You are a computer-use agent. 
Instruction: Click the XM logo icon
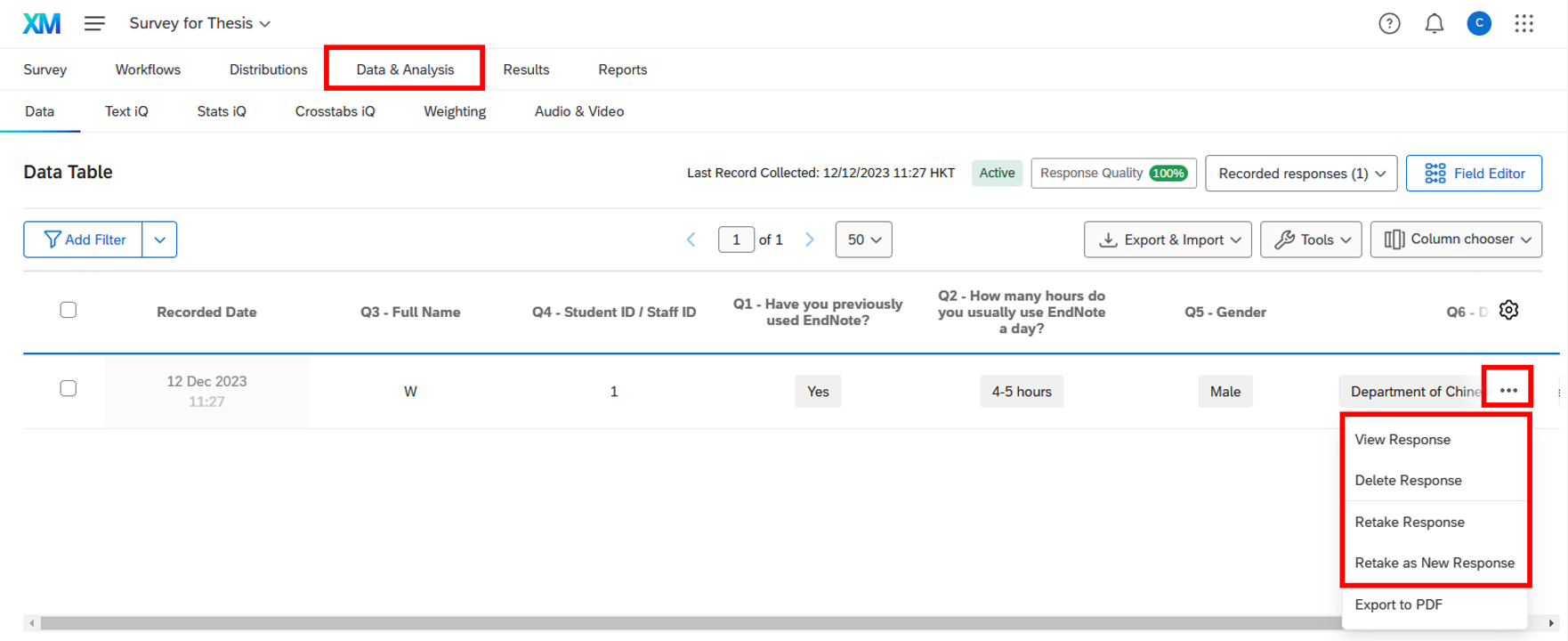coord(42,23)
